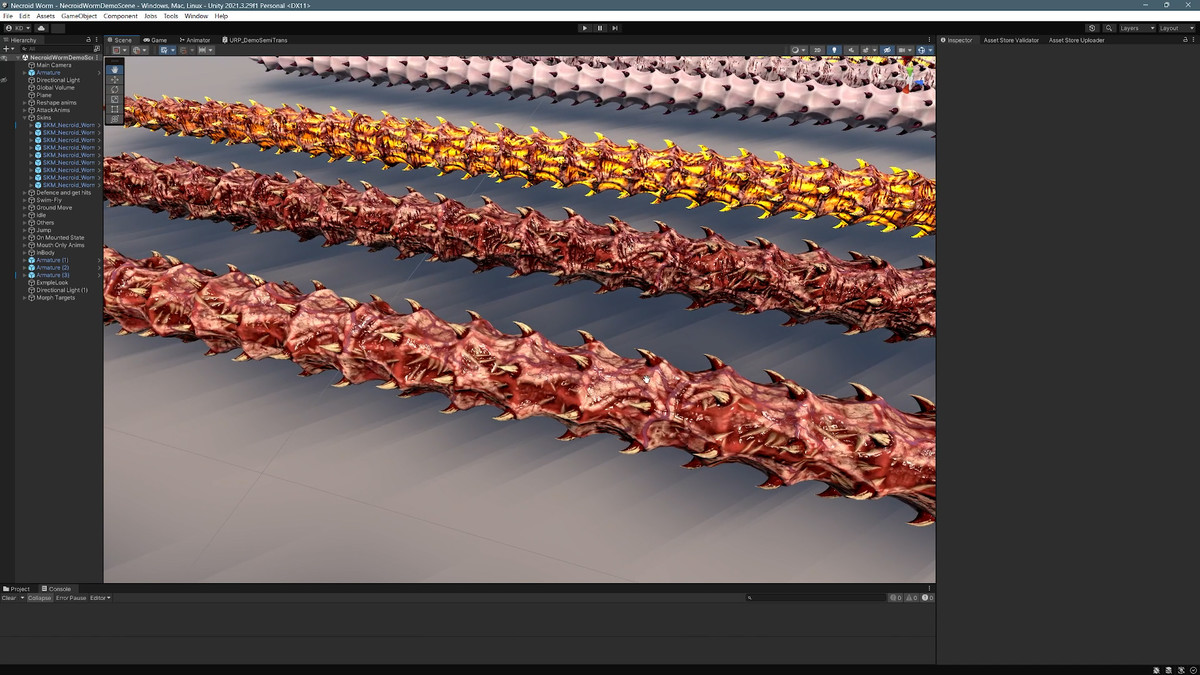
Task: Toggle 2D view mode in scene
Action: coord(817,50)
